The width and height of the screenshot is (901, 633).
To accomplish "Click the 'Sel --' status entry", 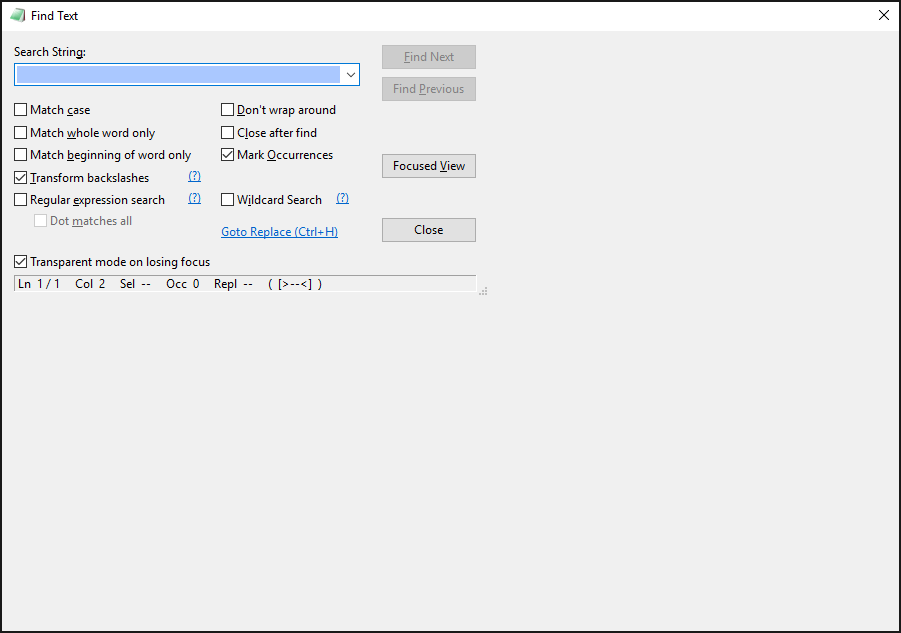I will [136, 284].
